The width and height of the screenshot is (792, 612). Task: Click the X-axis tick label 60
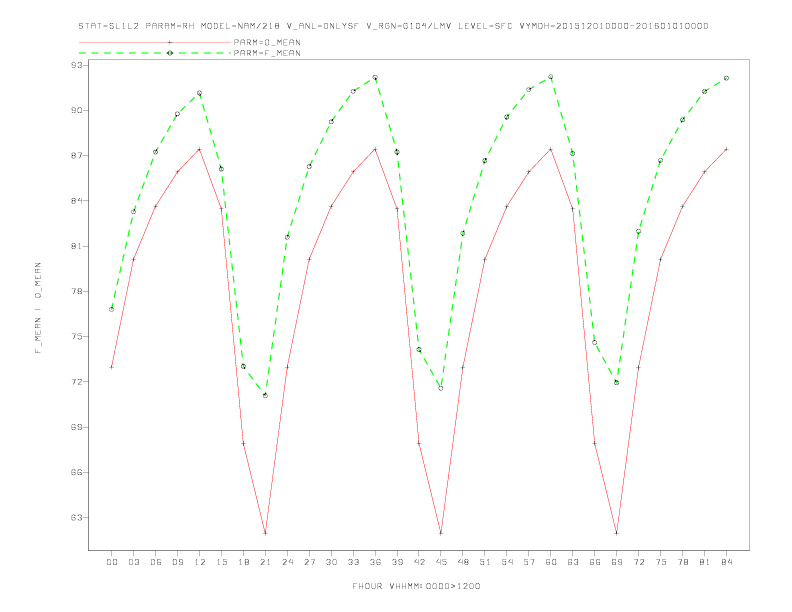coord(551,562)
